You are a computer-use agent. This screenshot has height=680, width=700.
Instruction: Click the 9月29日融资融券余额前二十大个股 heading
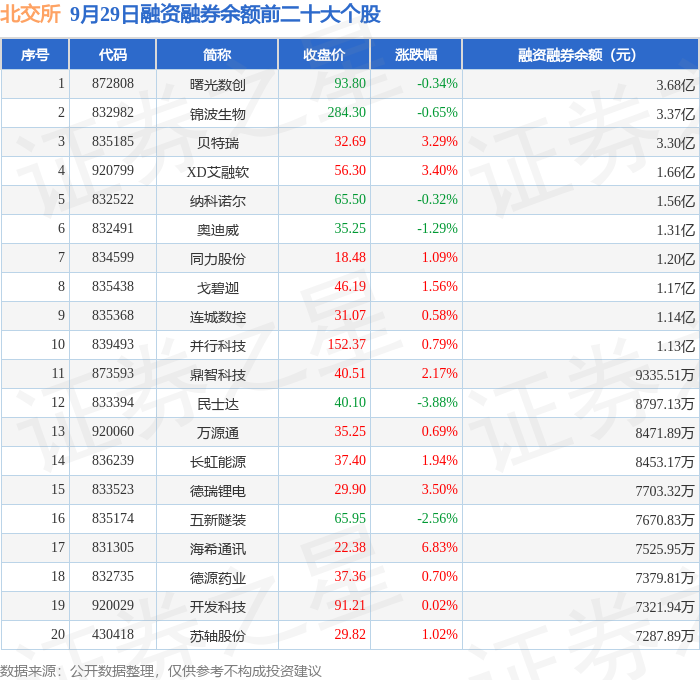pos(225,15)
